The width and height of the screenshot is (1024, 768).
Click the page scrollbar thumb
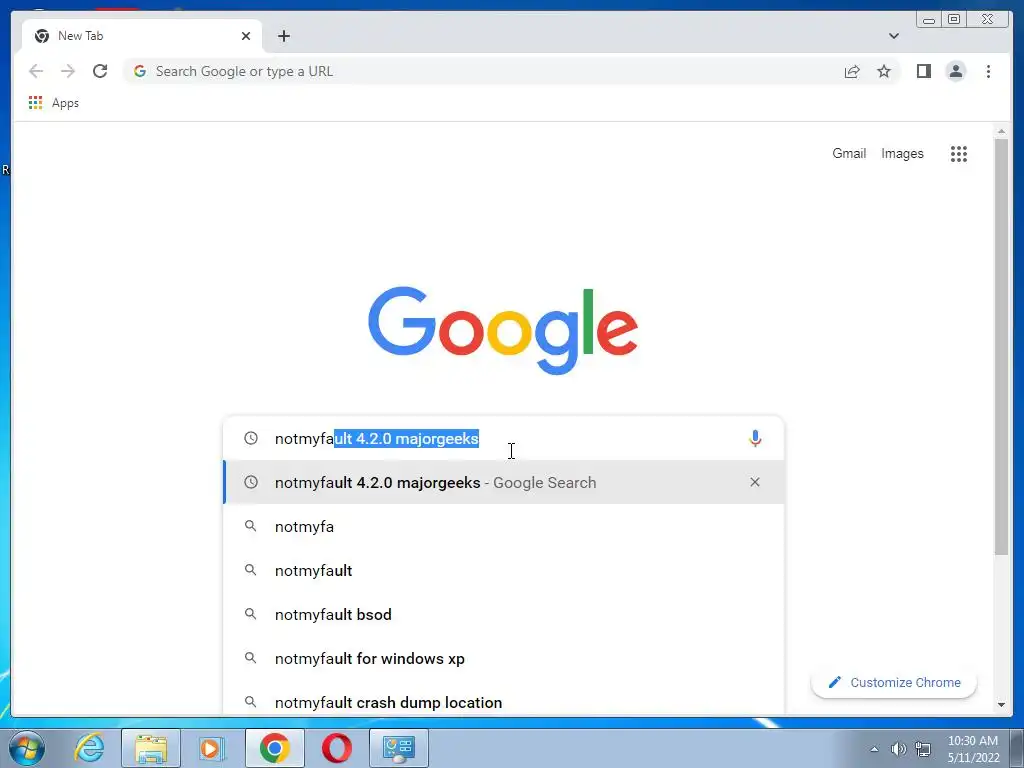coord(1001,347)
